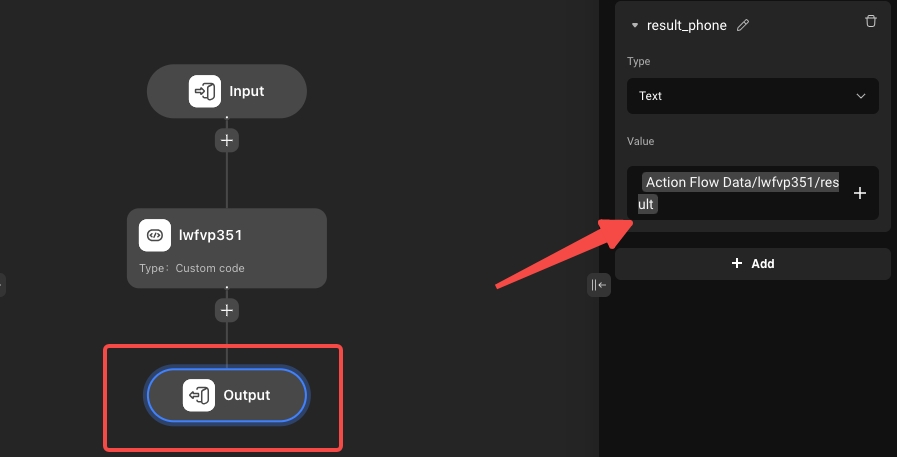Add a step below the Input node
Image resolution: width=897 pixels, height=457 pixels.
(x=227, y=140)
